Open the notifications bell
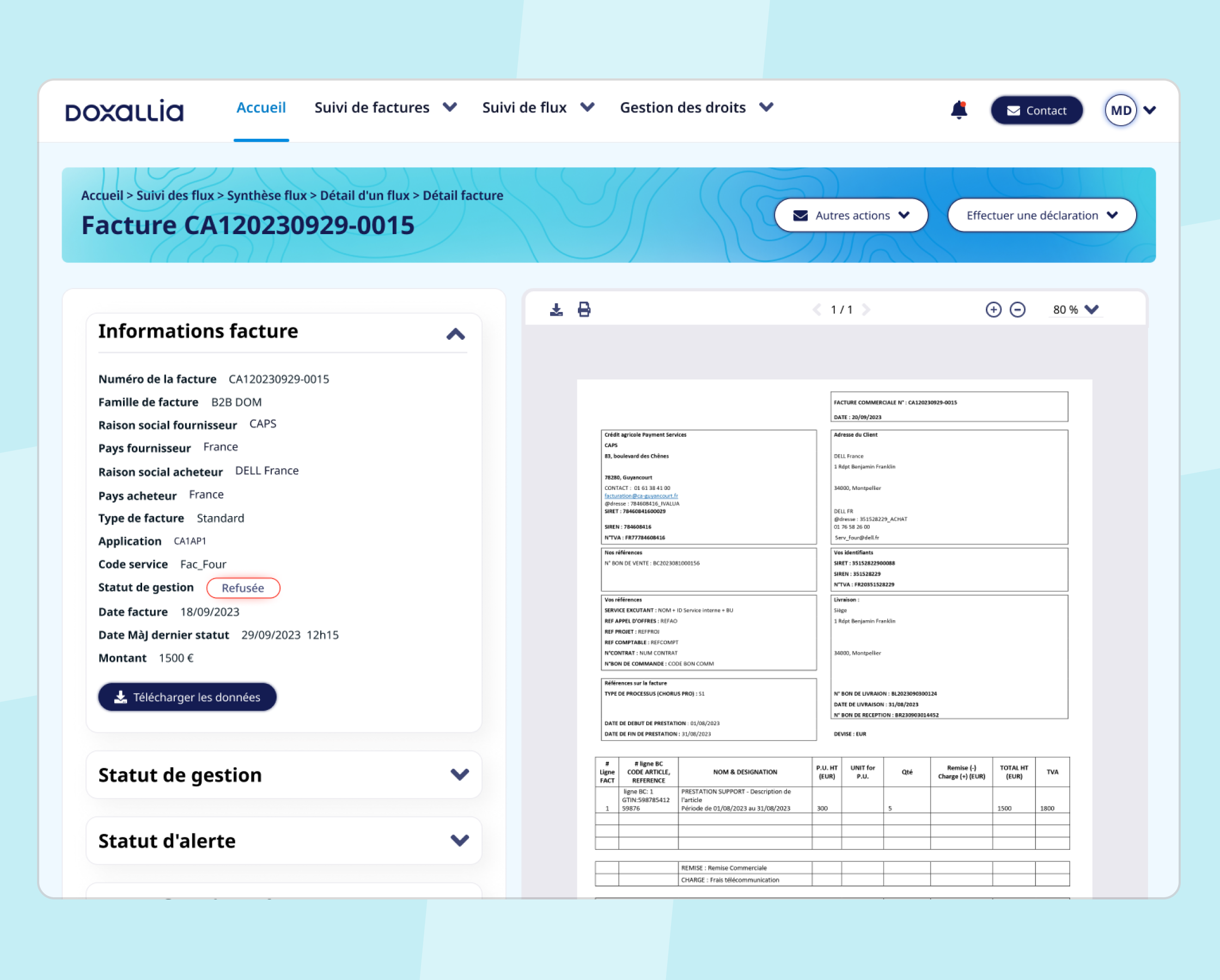The width and height of the screenshot is (1220, 980). (959, 110)
